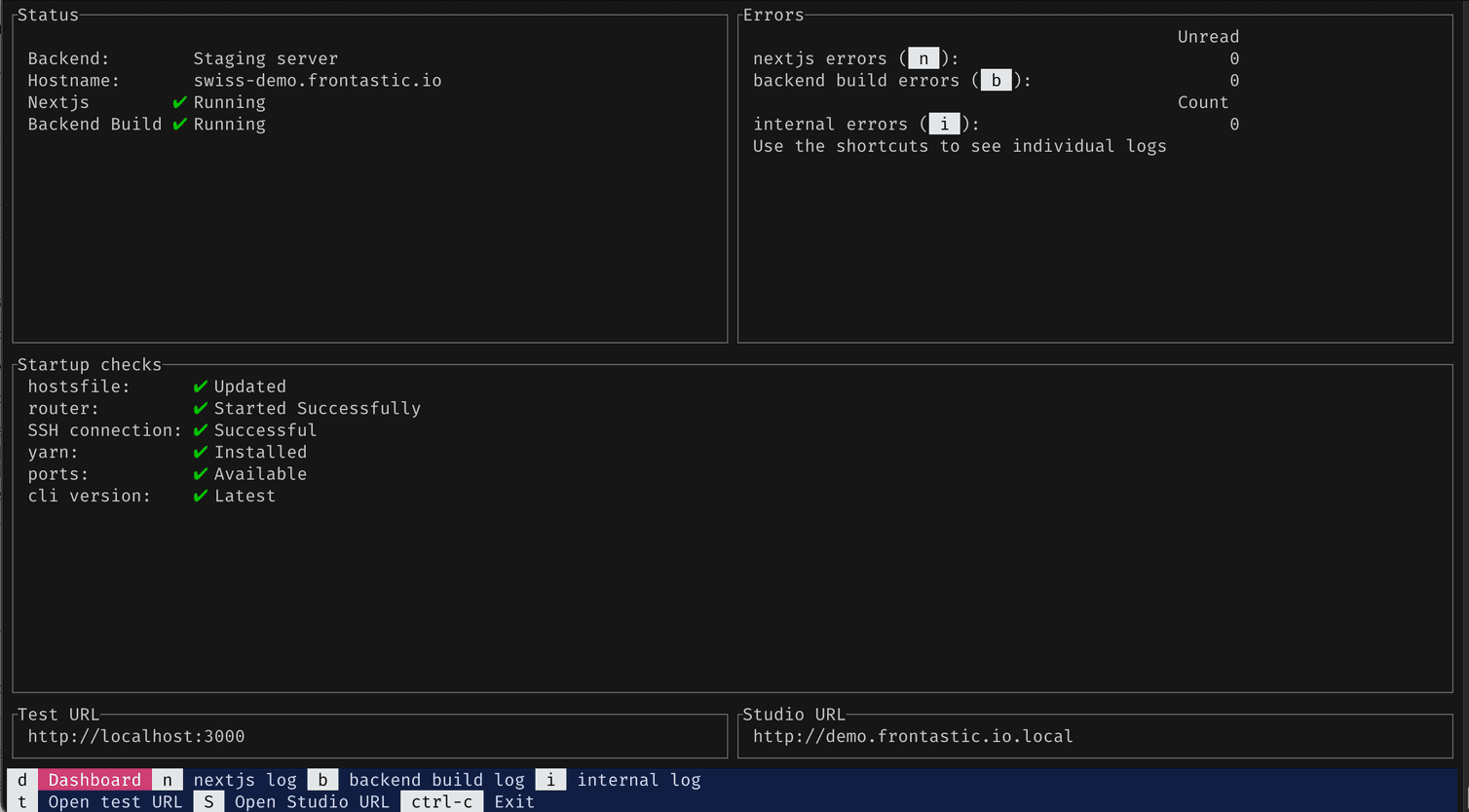
Task: Click the t badge to open test URL
Action: 21,801
